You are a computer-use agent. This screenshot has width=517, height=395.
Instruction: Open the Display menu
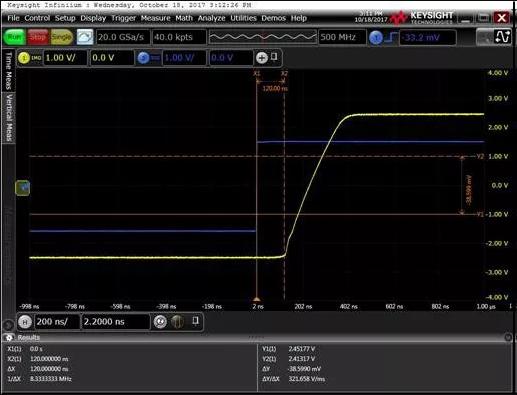93,18
